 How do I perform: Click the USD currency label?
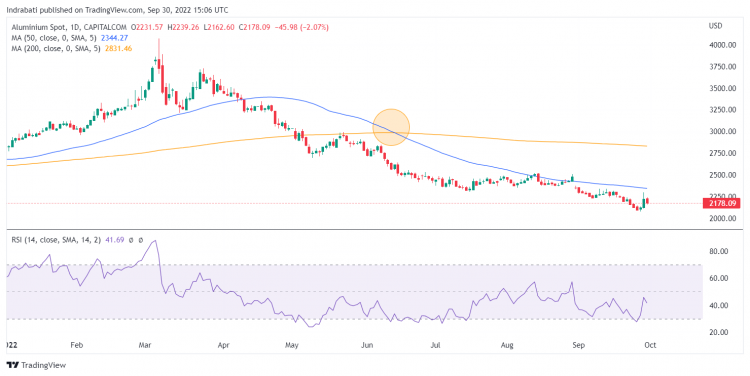coord(715,26)
